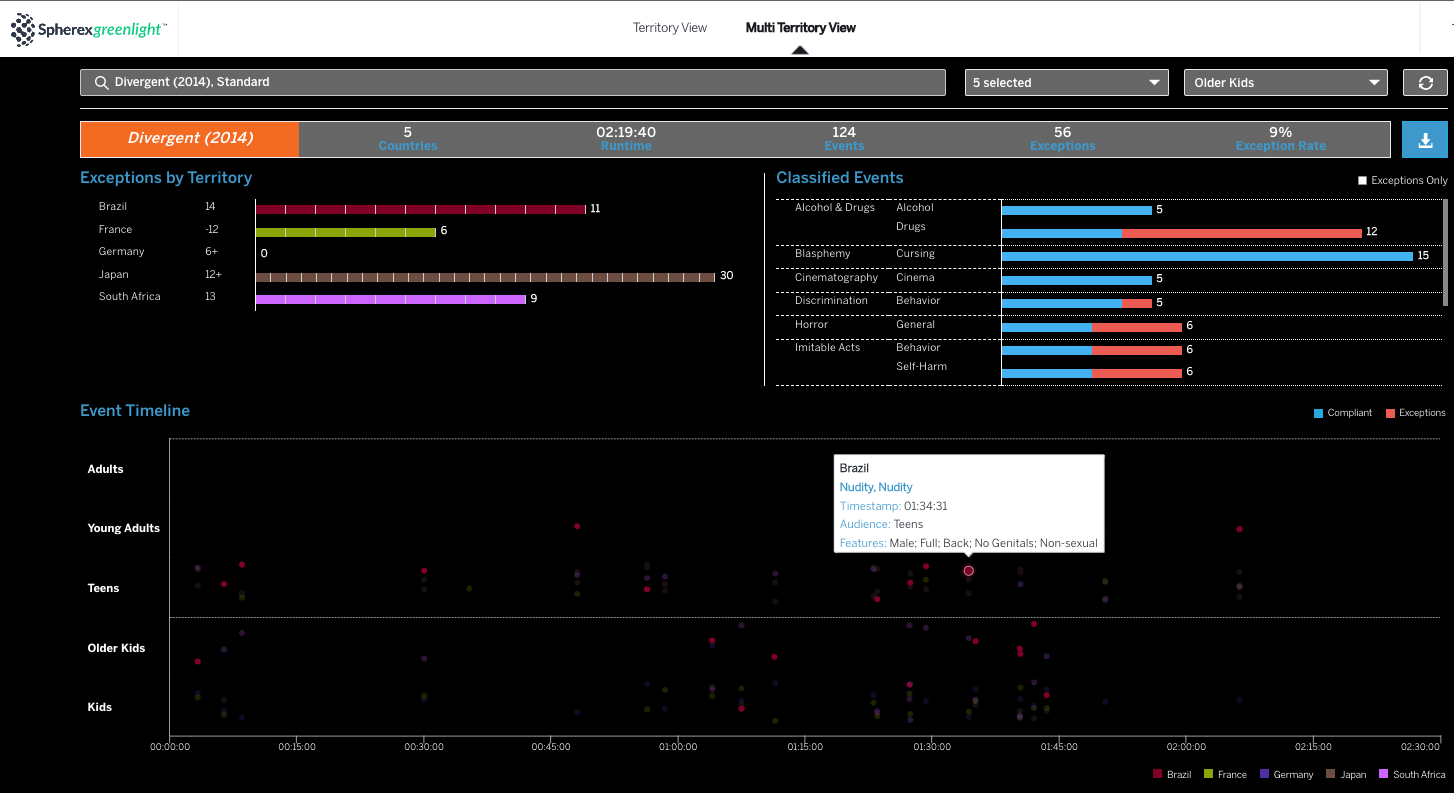This screenshot has width=1454, height=793.
Task: Click the Brazil territory label in Exceptions by Territory
Action: 113,207
